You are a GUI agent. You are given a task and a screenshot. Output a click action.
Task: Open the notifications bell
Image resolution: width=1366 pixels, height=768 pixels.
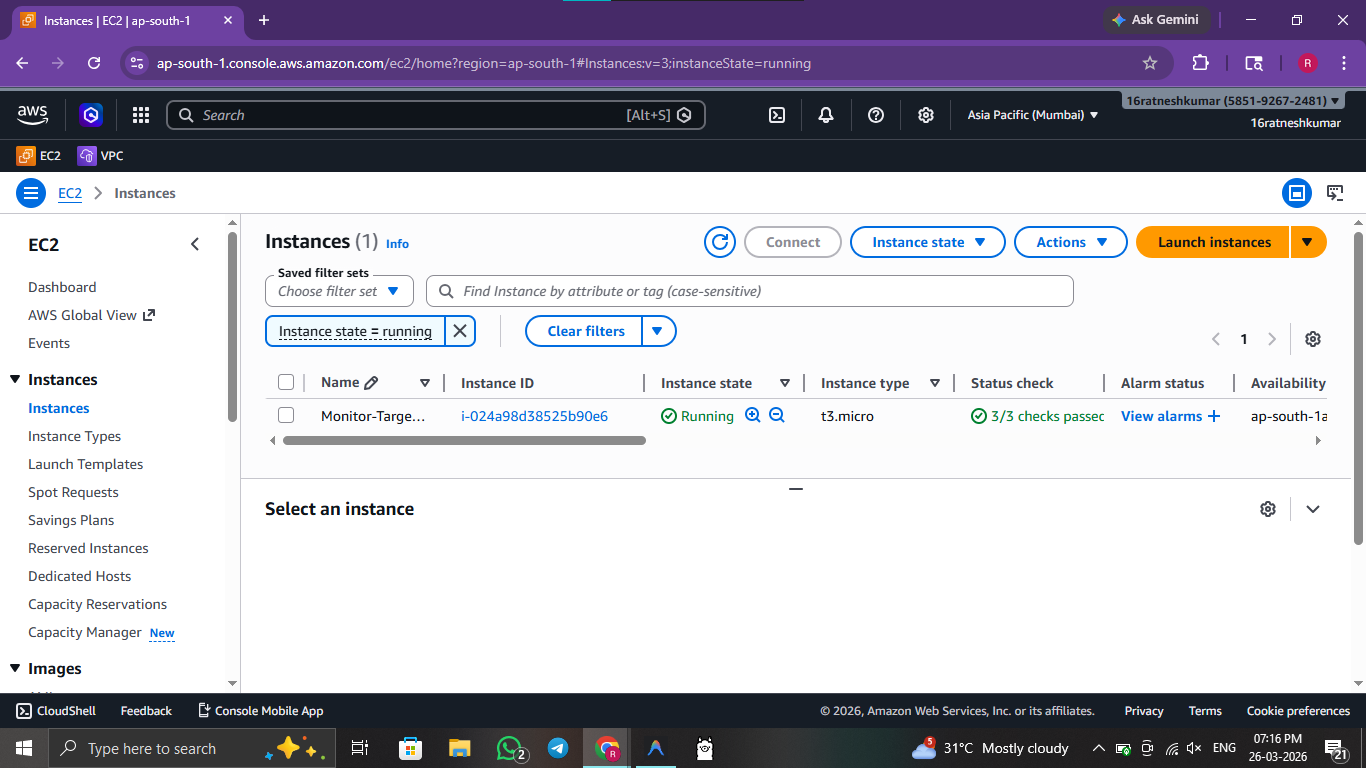click(x=826, y=115)
